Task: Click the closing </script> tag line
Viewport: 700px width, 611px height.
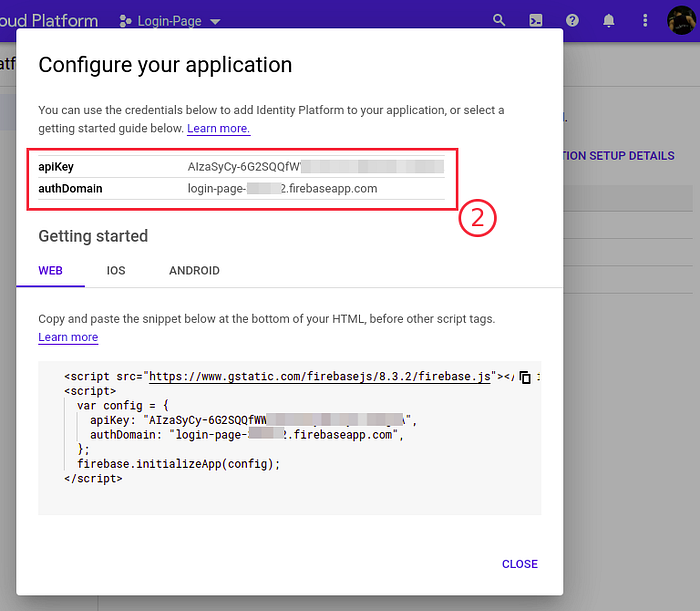Action: pos(93,478)
